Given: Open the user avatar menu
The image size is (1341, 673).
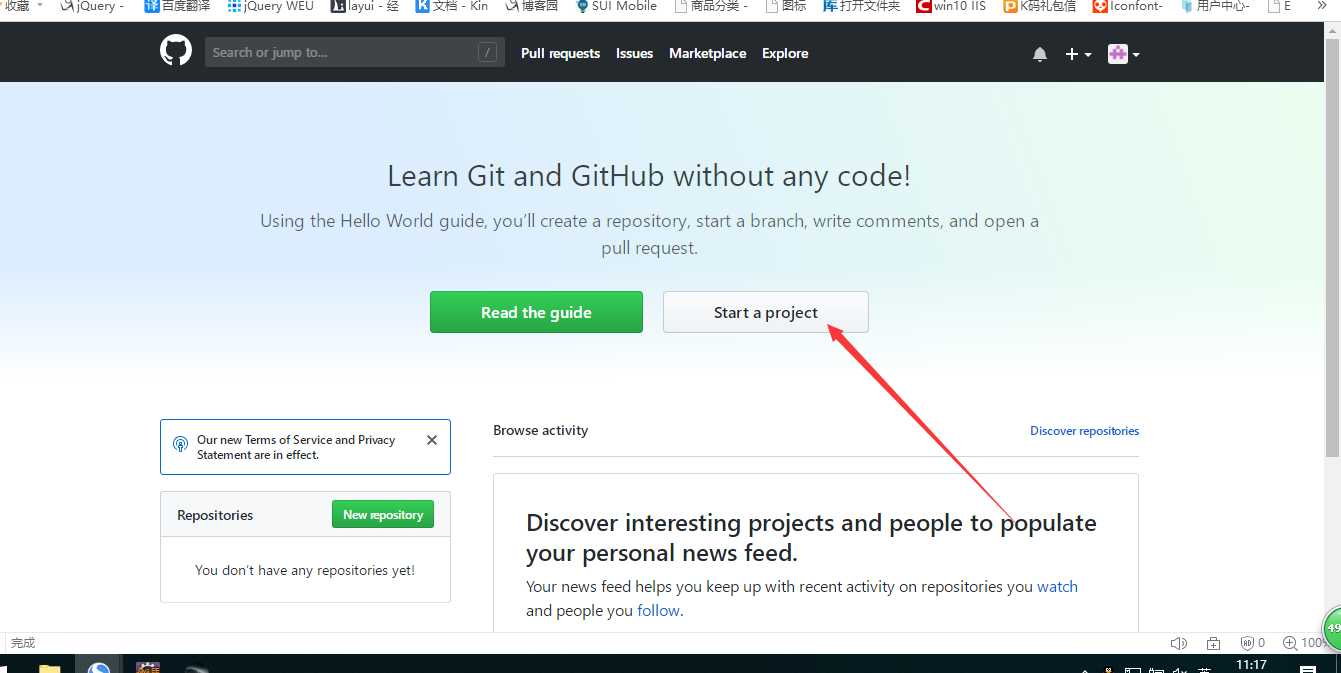Looking at the screenshot, I should (x=1124, y=54).
